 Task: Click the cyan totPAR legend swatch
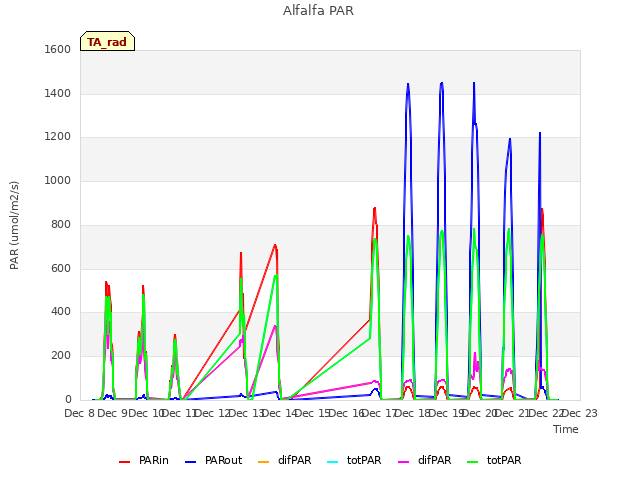333,462
